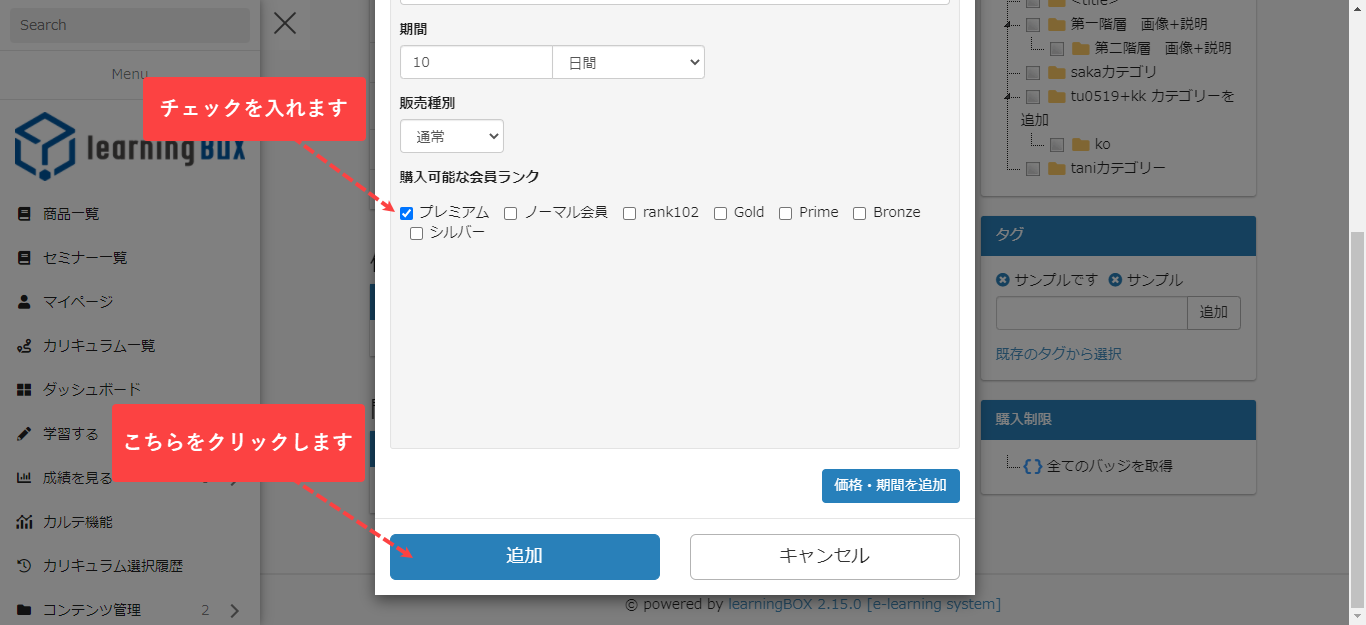Close the dialog with the X icon

click(285, 23)
